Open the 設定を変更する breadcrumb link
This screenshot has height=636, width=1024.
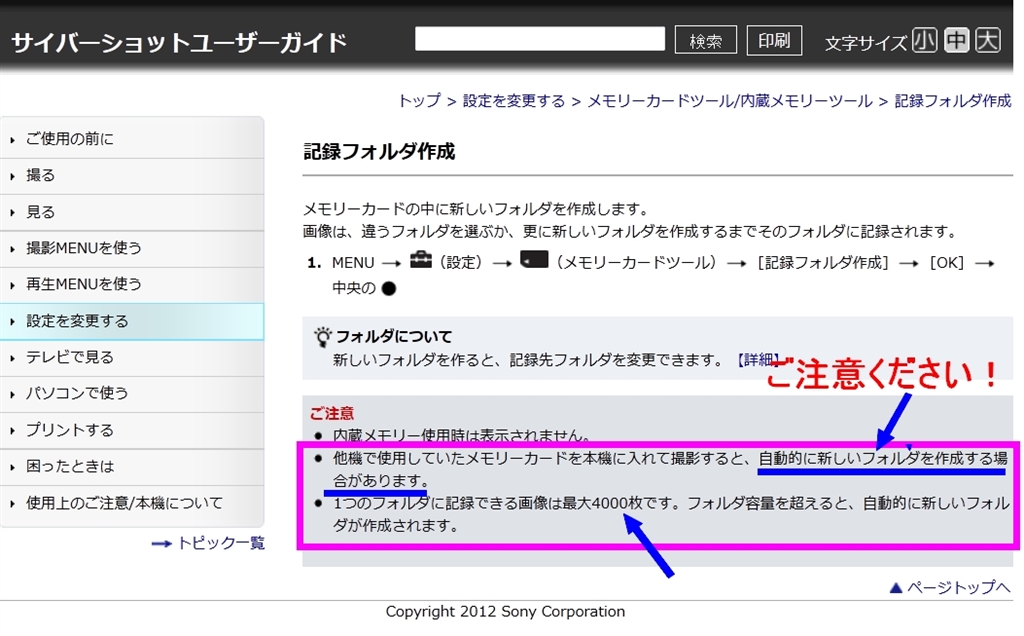coord(513,101)
